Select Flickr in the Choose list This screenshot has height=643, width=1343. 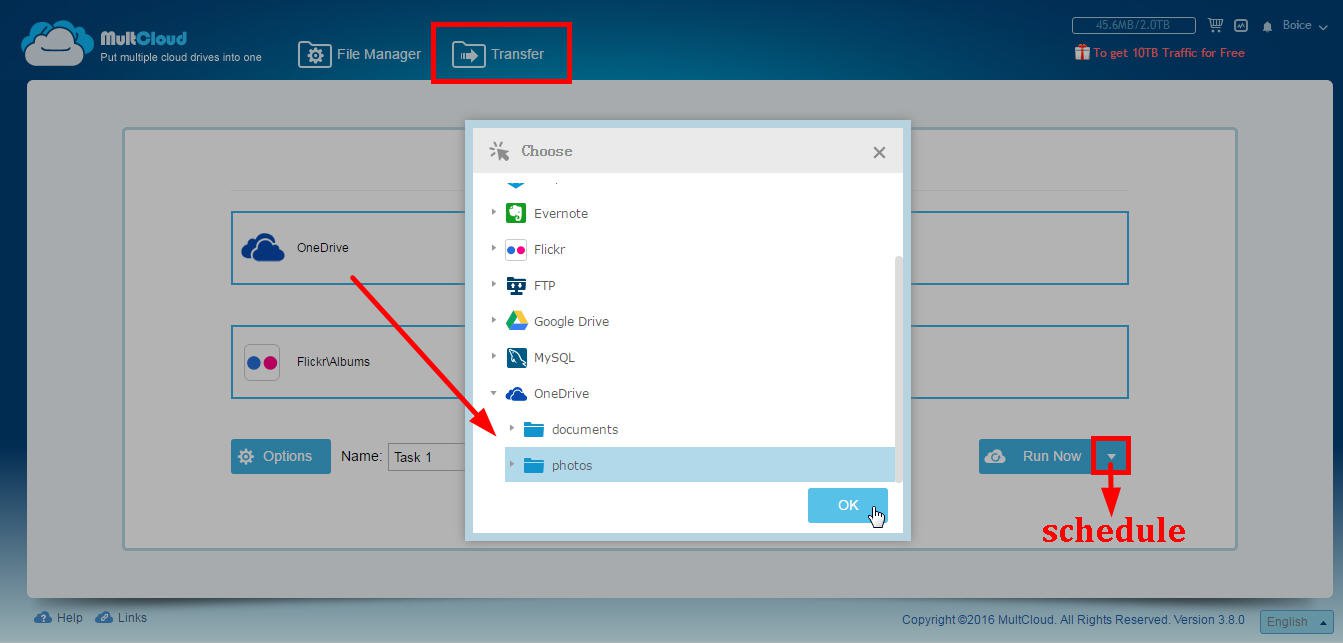click(x=549, y=249)
